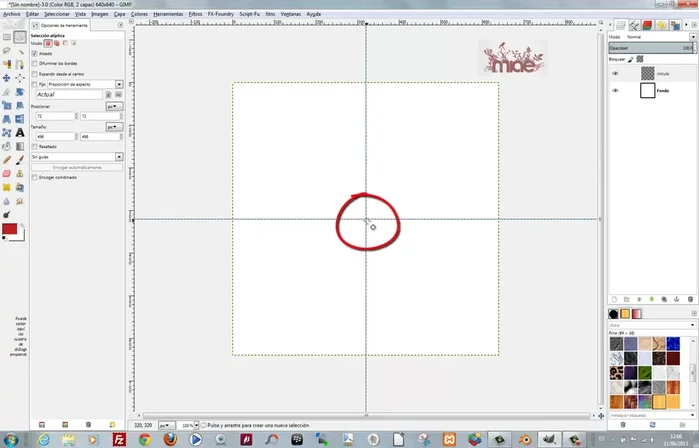The height and width of the screenshot is (448, 699).
Task: Open the Filtros menu
Action: (x=194, y=14)
